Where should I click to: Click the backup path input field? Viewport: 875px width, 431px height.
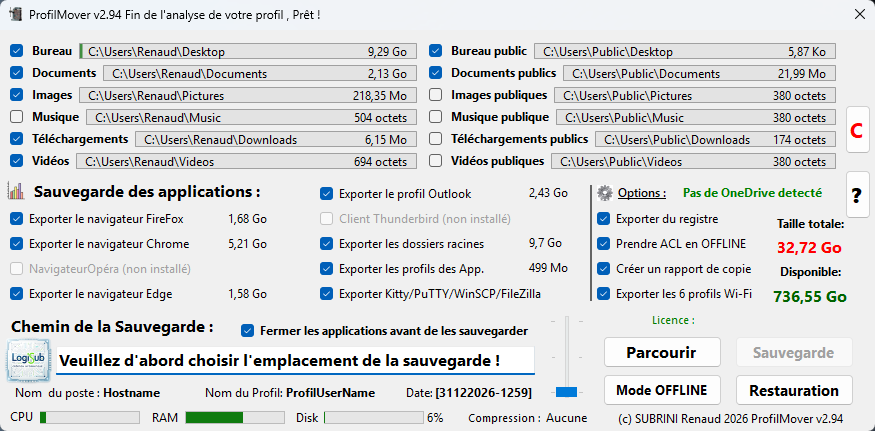(x=295, y=361)
